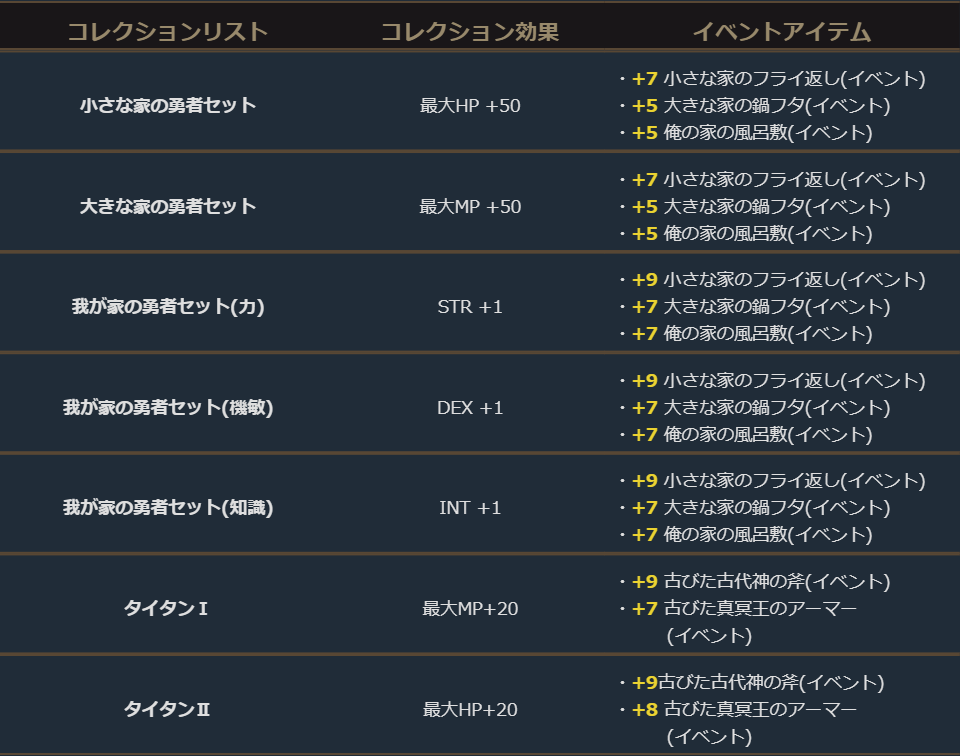Click the イベントアイテム column header
960x756 pixels.
coord(782,32)
